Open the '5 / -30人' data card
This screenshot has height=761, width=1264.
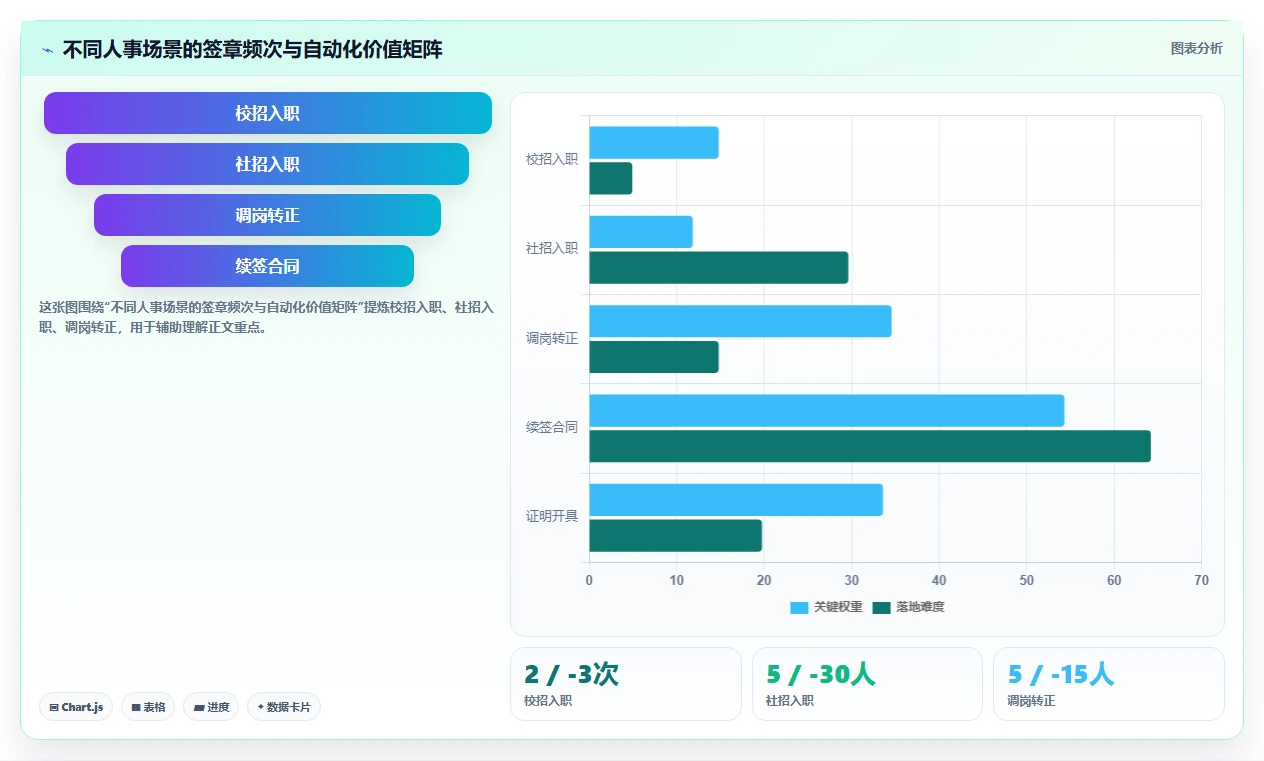coord(867,684)
